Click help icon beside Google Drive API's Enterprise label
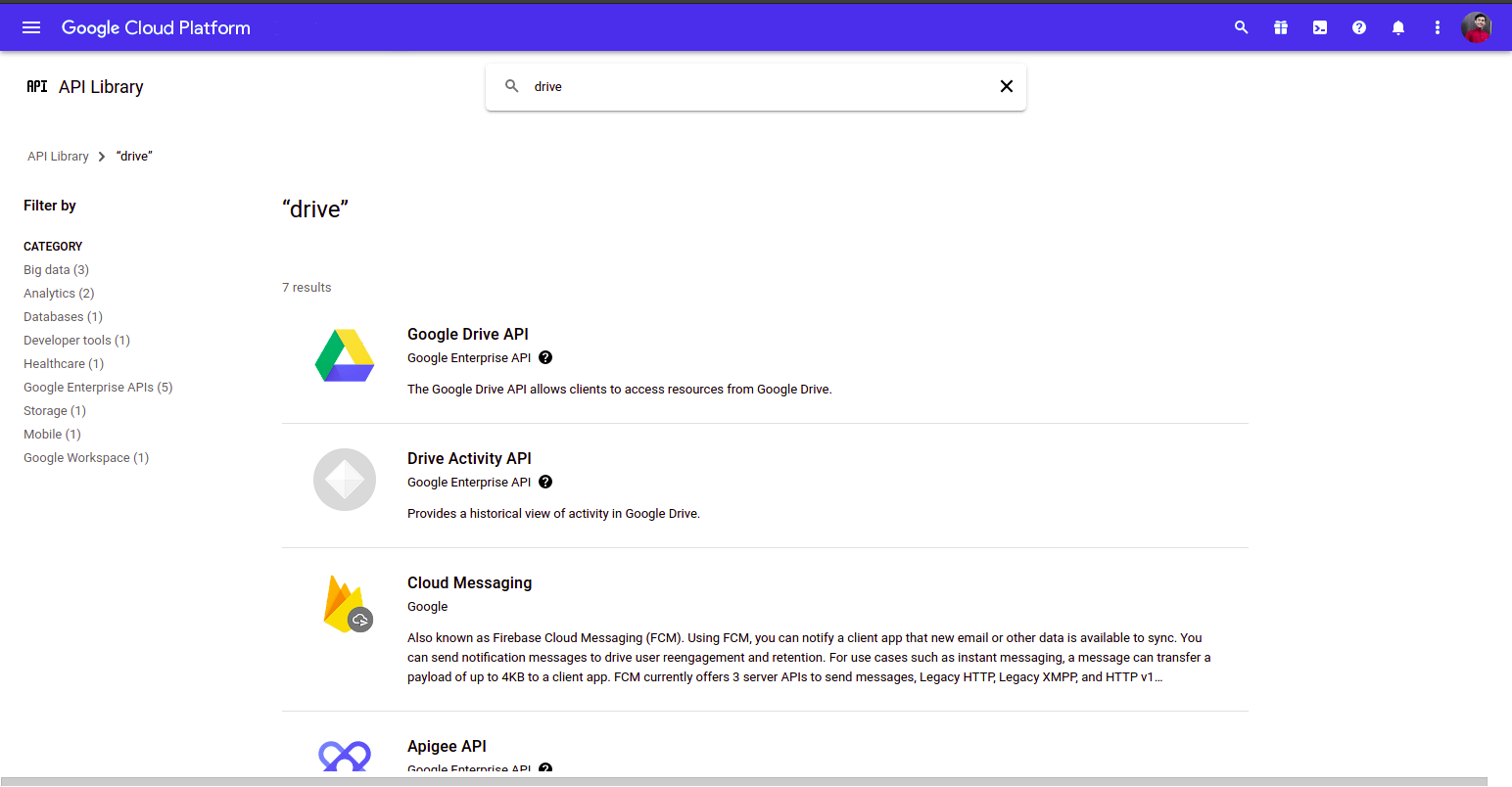Viewport: 1512px width, 787px height. click(545, 357)
